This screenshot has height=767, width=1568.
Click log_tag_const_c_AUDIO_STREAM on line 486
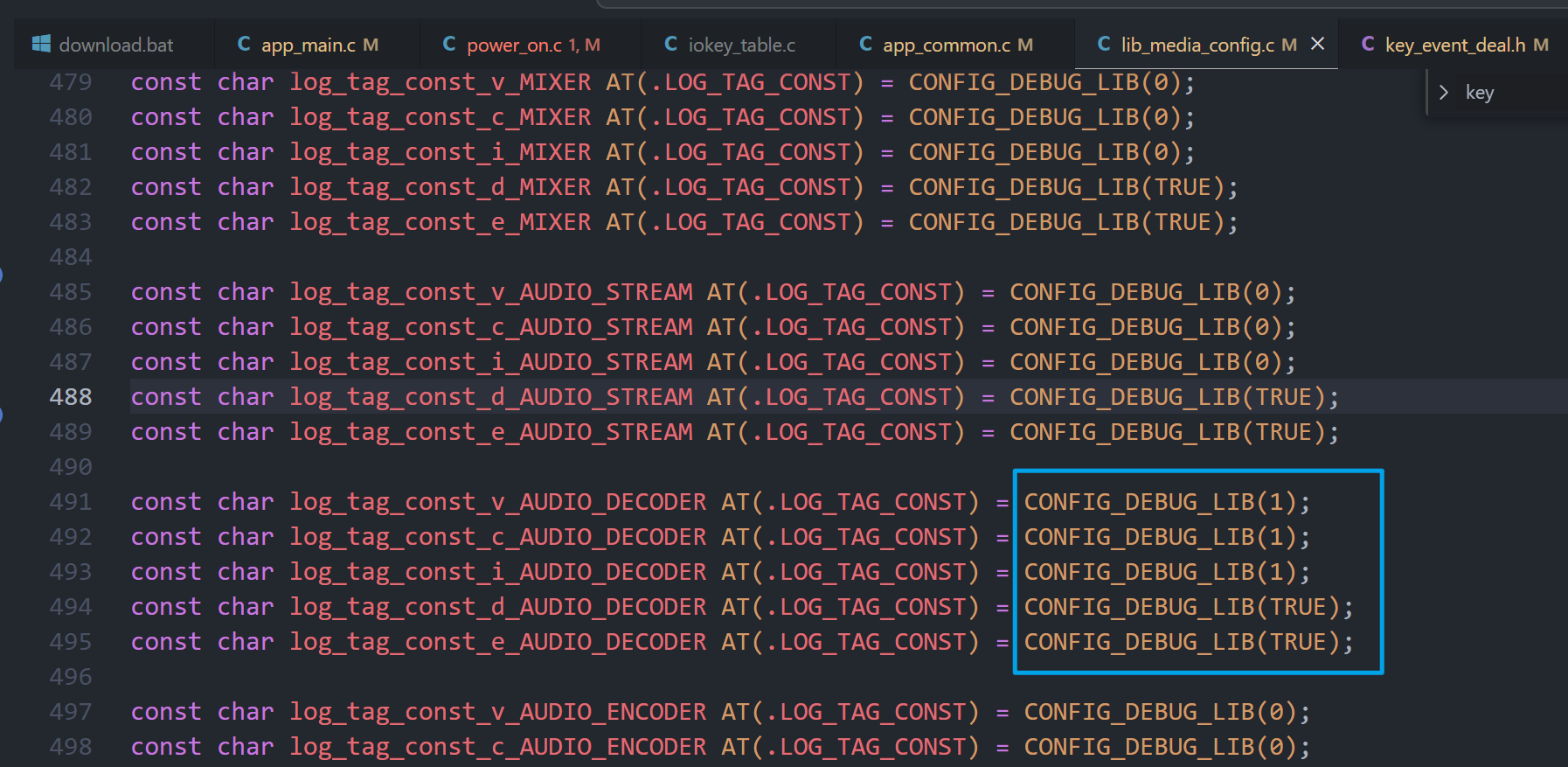[491, 327]
